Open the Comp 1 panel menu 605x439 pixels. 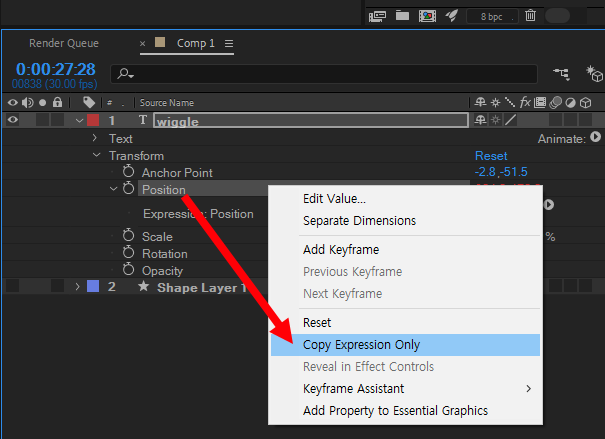[x=229, y=44]
